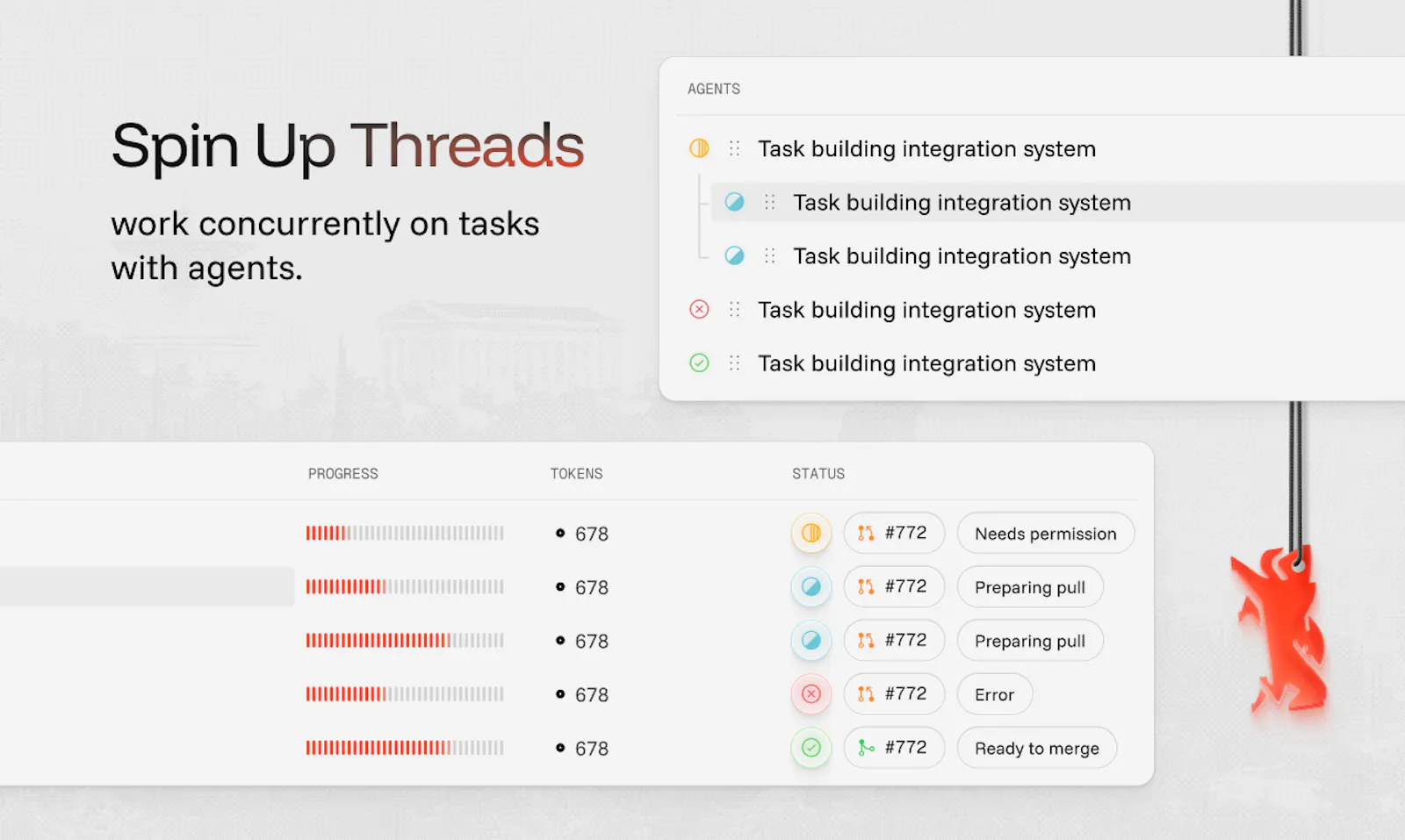Click the subtitle about working concurrently with agents

[325, 246]
